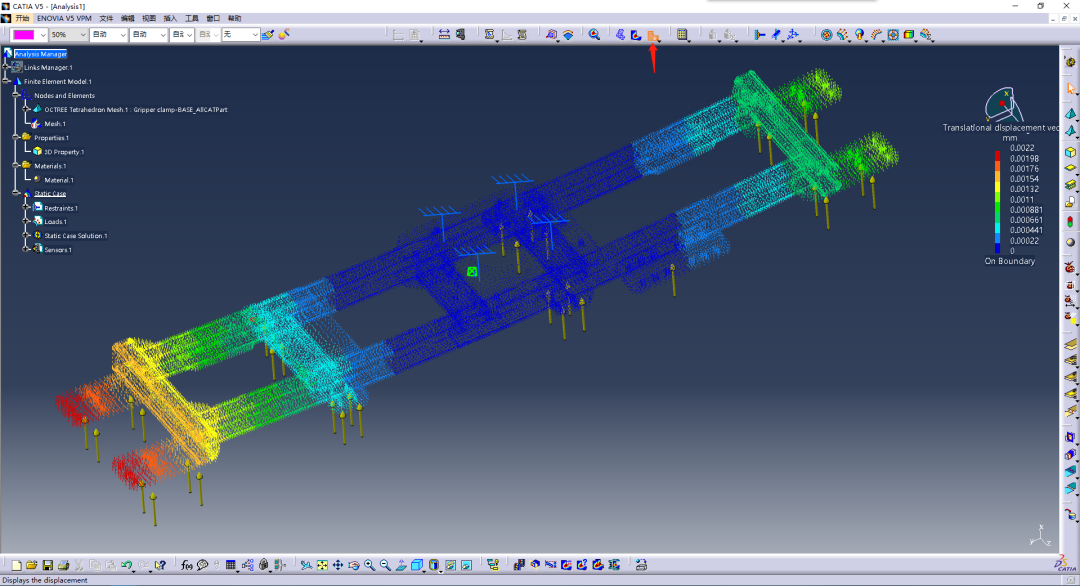Image resolution: width=1080 pixels, height=586 pixels.
Task: Open the 工具 menu
Action: (x=190, y=17)
